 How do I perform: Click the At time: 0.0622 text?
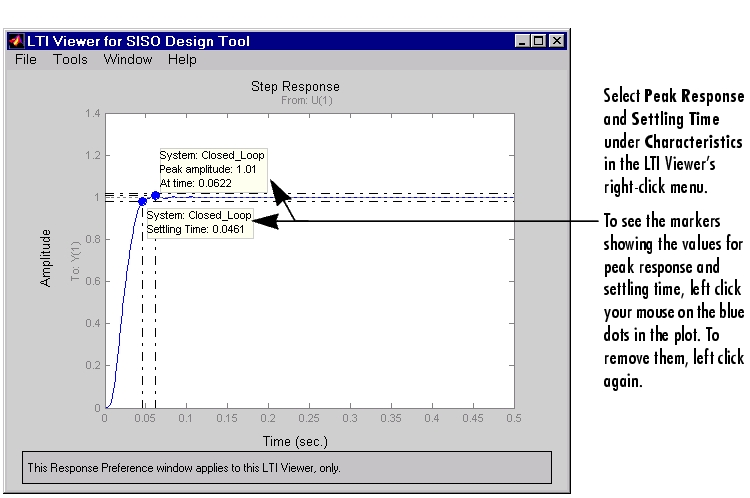[196, 183]
